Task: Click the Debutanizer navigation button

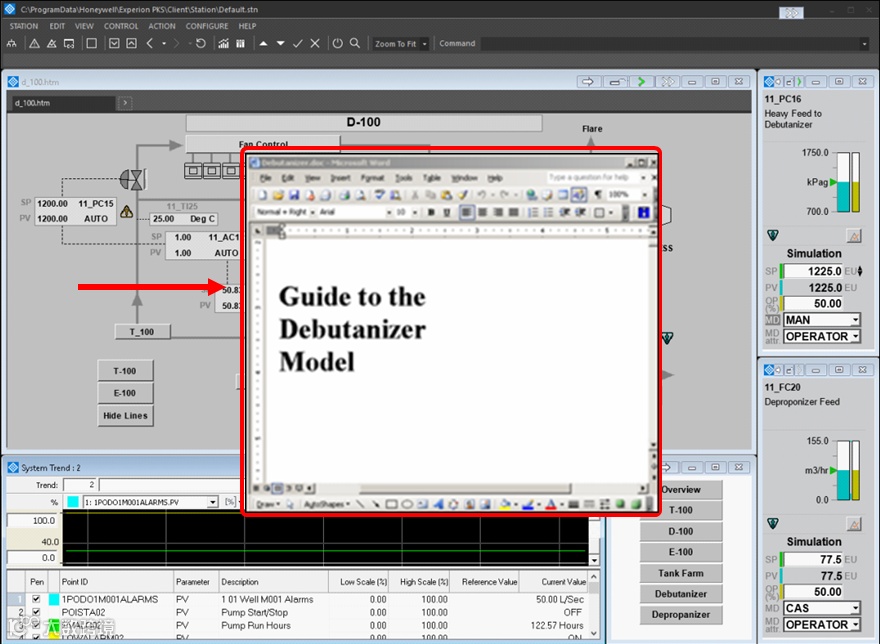Action: (x=681, y=594)
